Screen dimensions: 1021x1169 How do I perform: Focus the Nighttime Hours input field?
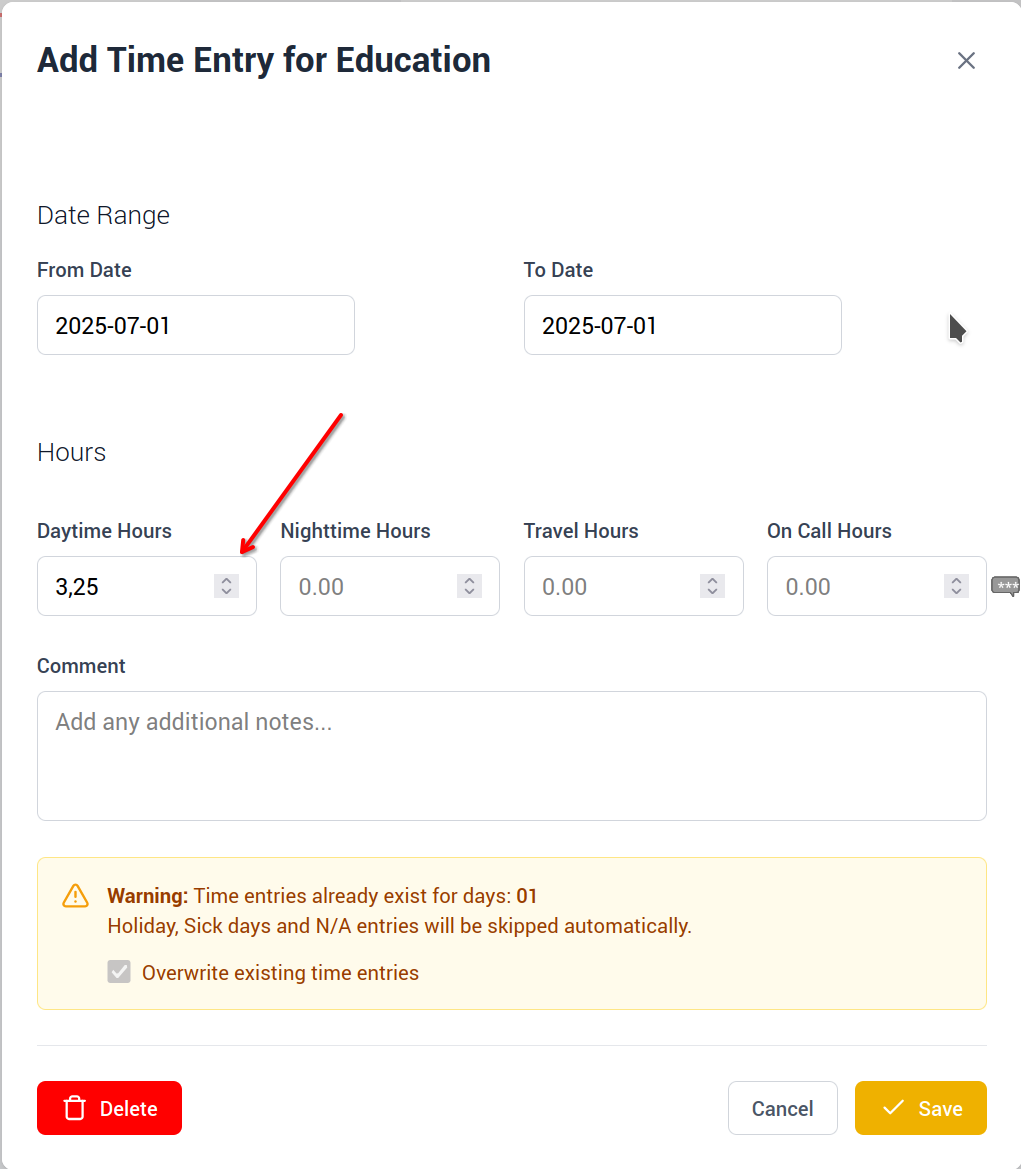pyautogui.click(x=365, y=586)
